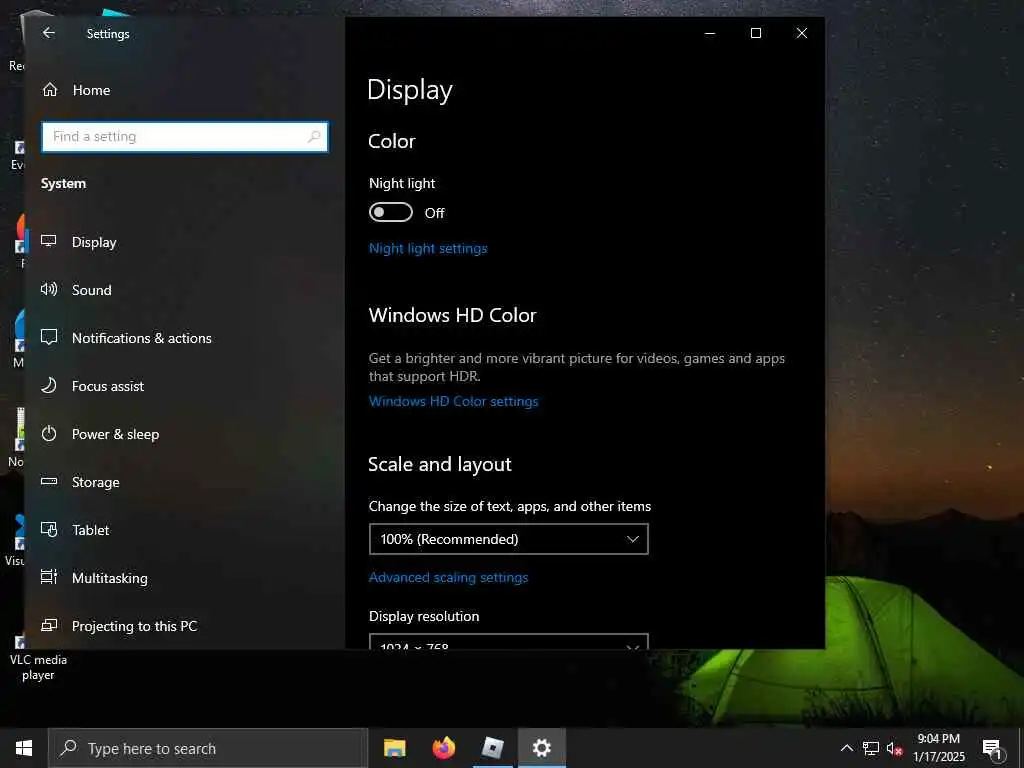The height and width of the screenshot is (768, 1024).
Task: Click the Sound speaker icon
Action: click(x=49, y=289)
